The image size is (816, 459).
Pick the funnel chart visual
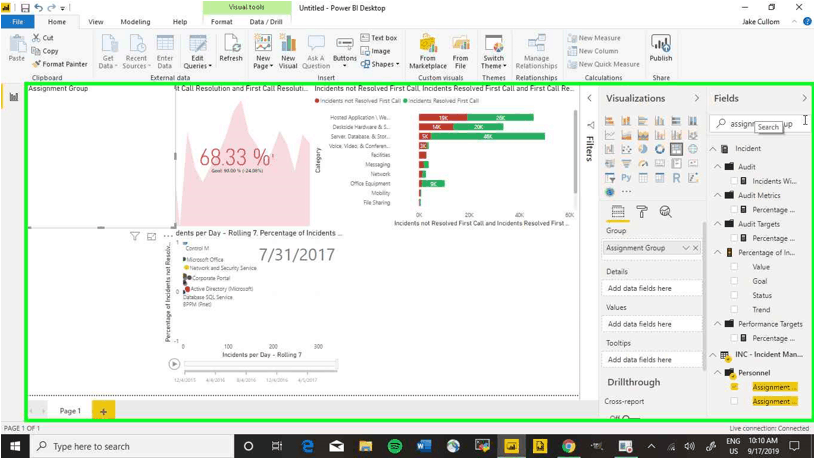tap(626, 163)
